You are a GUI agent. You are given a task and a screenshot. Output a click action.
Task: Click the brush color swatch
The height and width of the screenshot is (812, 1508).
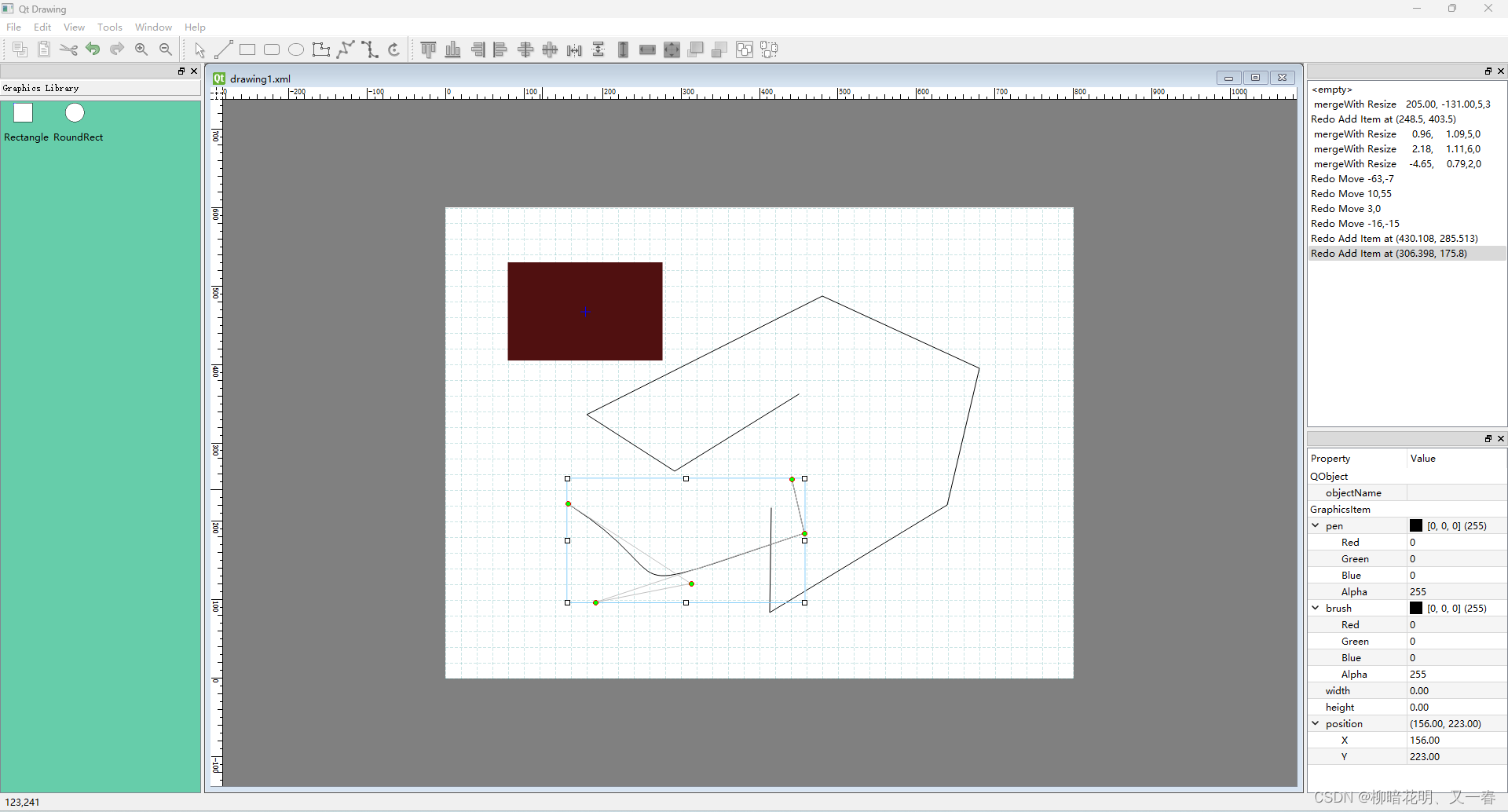[x=1416, y=608]
